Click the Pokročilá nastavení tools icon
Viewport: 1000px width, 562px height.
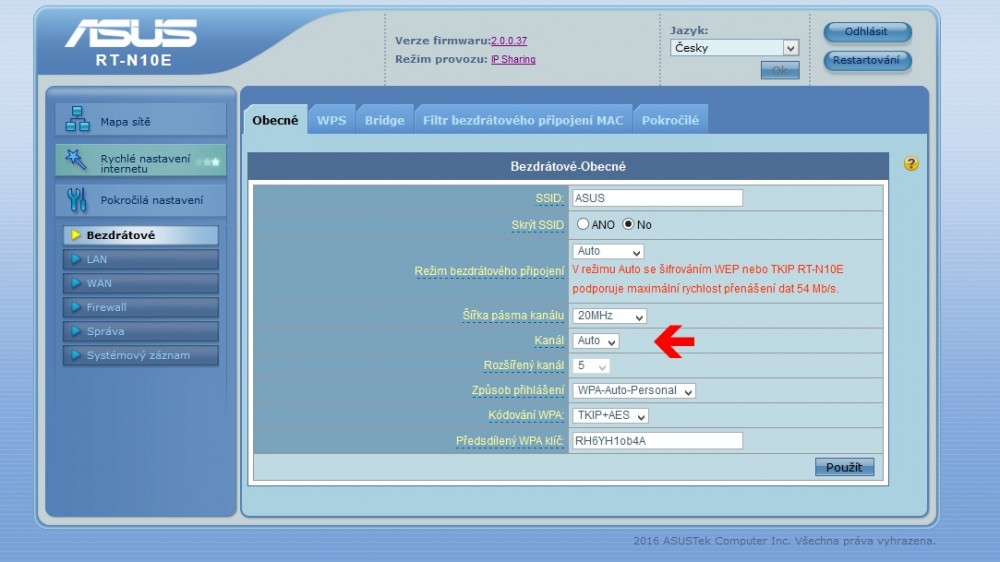pos(77,200)
